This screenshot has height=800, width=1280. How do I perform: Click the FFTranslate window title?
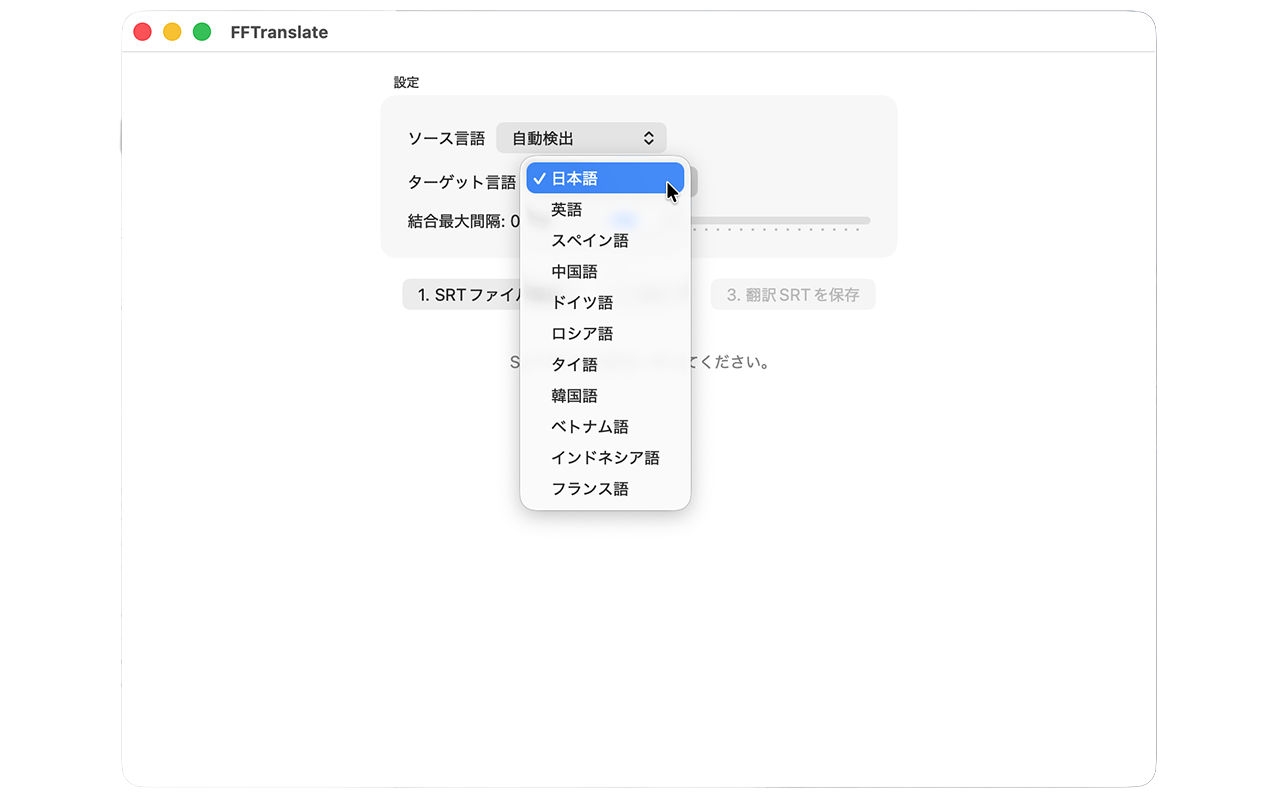(x=279, y=32)
